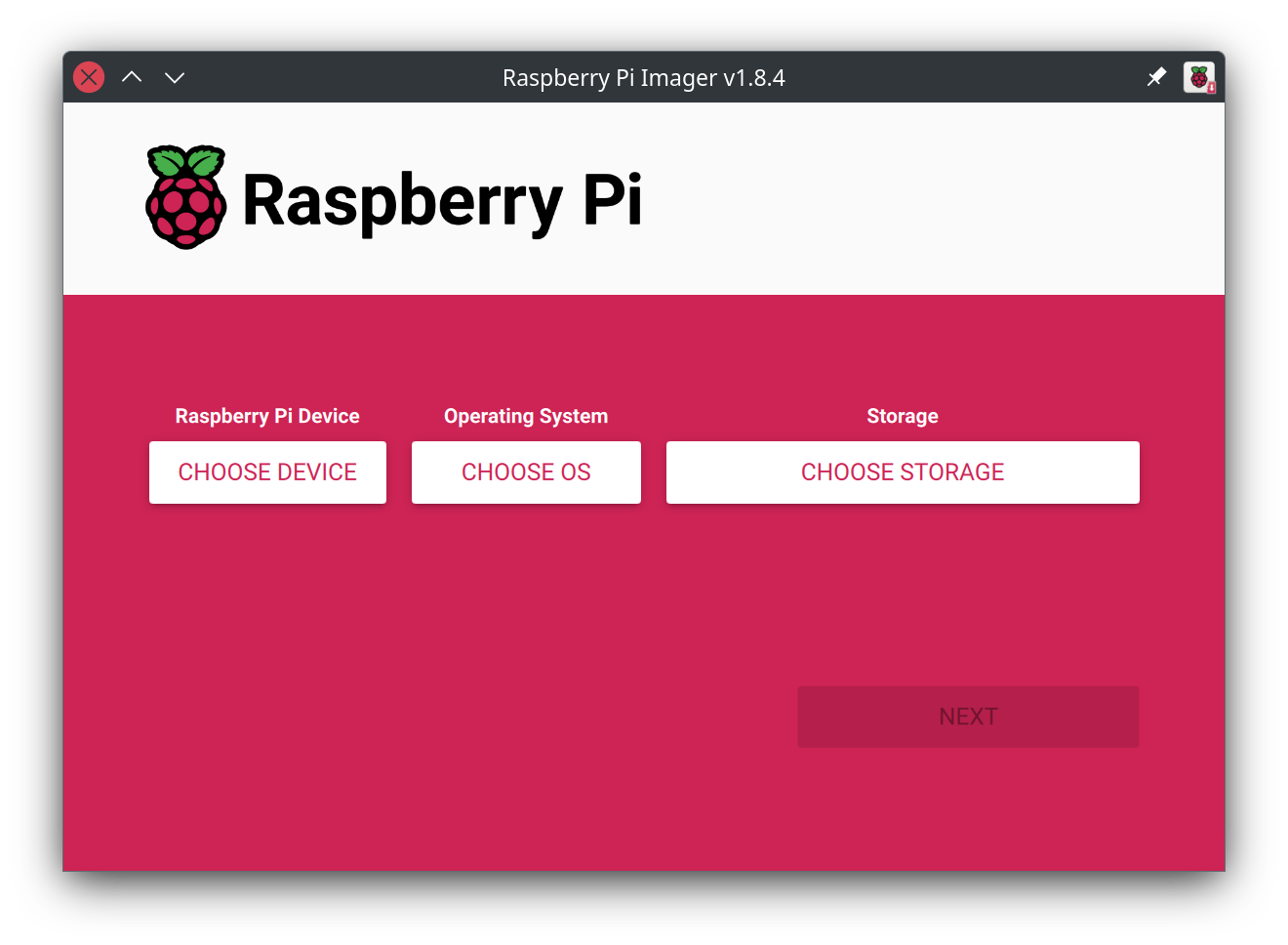Click the "Operating System" label

pyautogui.click(x=526, y=416)
